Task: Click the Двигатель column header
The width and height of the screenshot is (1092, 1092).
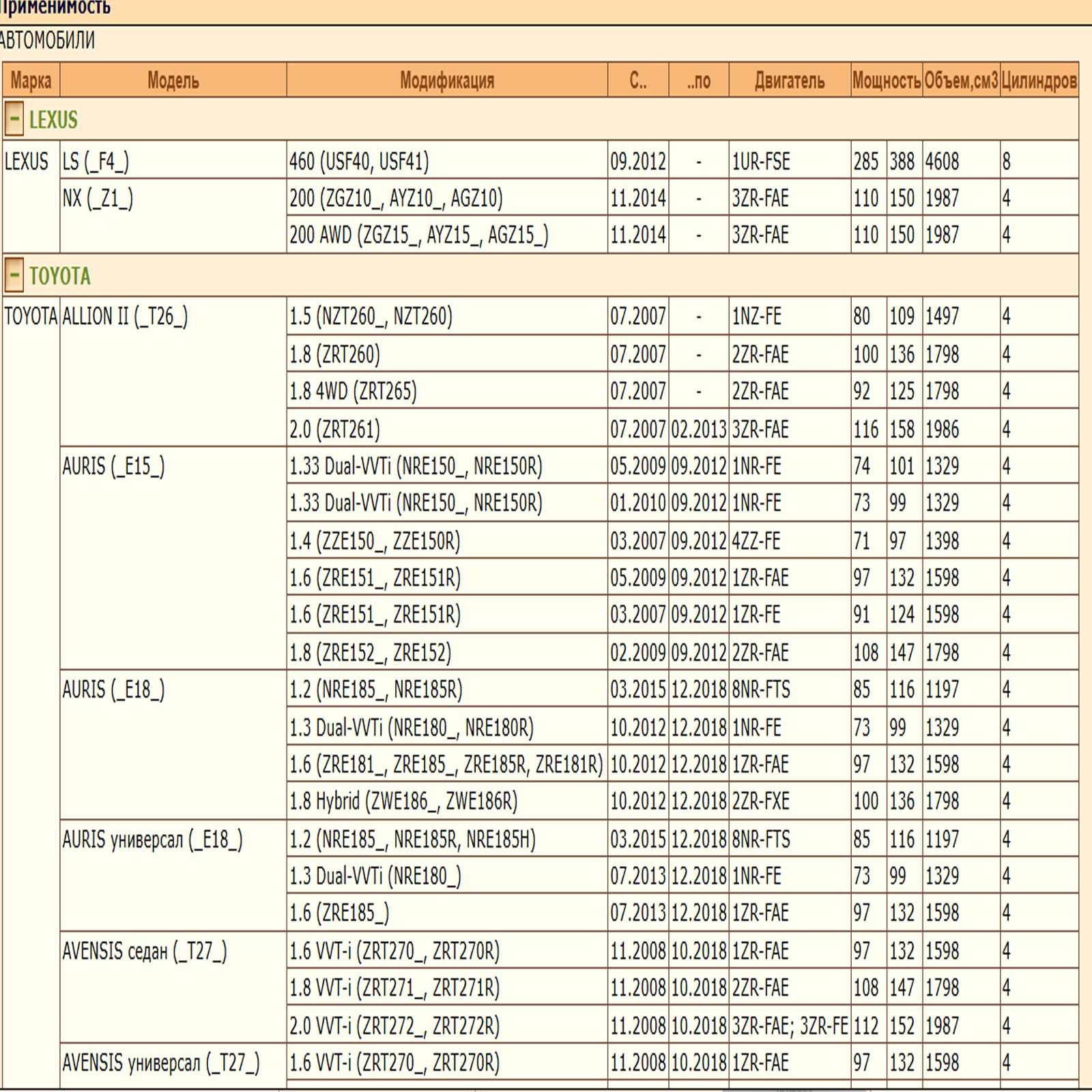Action: pos(790,81)
